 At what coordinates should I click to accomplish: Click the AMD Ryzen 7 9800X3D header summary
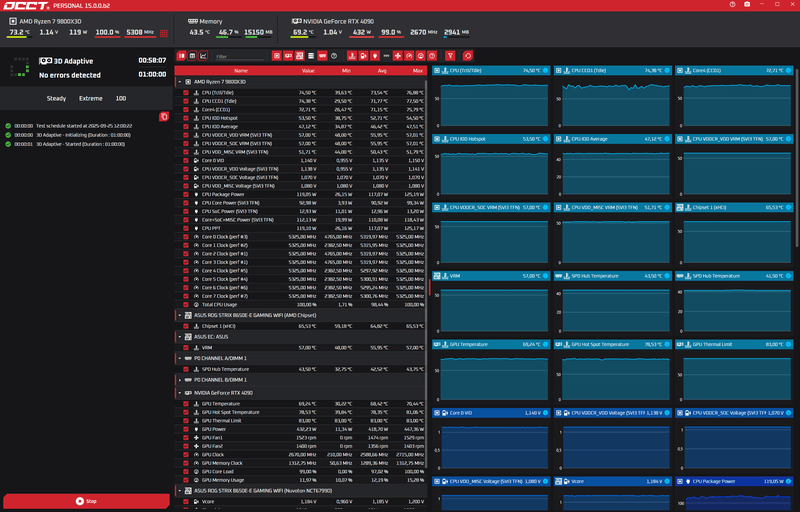pyautogui.click(x=89, y=28)
